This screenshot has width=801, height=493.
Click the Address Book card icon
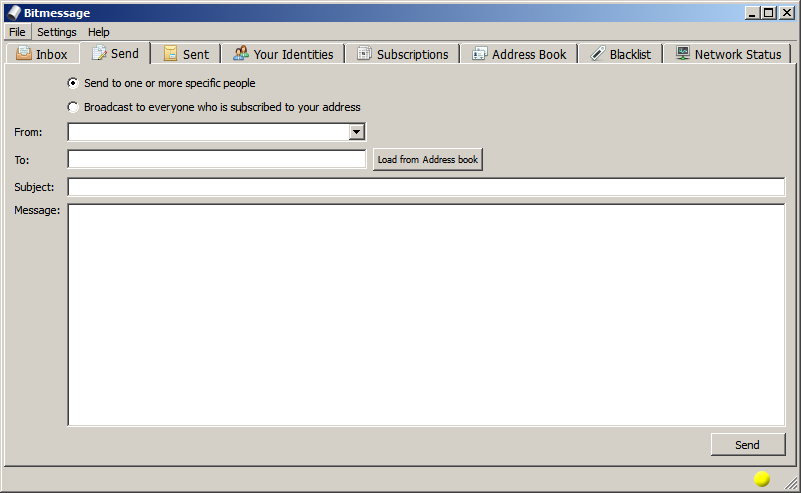pyautogui.click(x=480, y=53)
